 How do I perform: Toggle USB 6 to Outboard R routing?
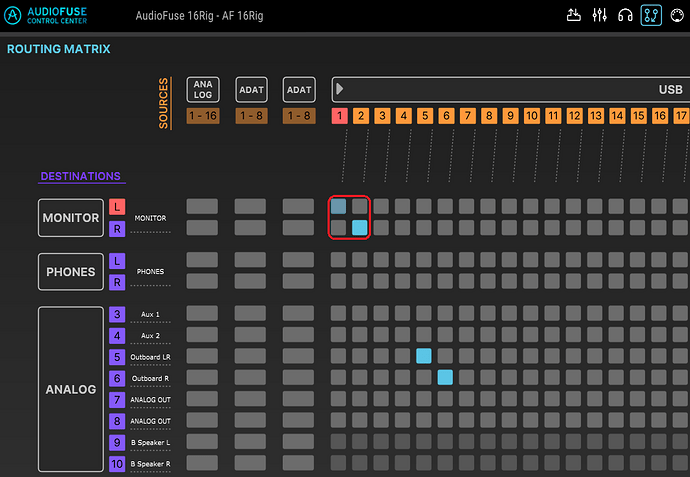(x=445, y=377)
